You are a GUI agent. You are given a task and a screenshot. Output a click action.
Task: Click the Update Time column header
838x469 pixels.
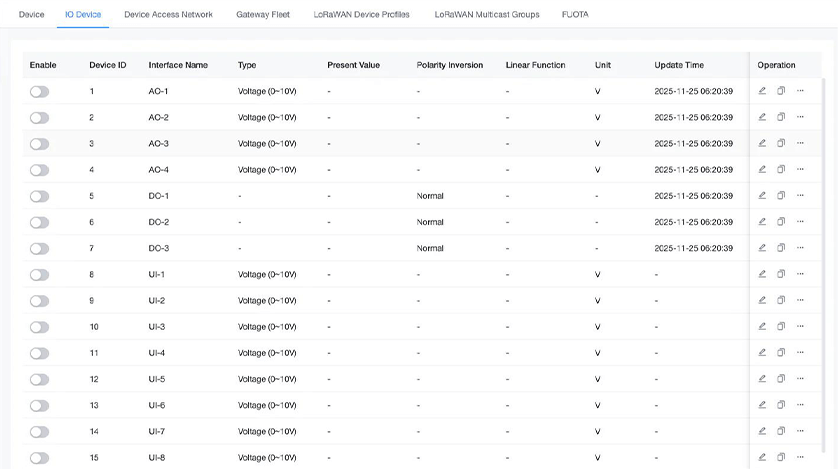[679, 65]
